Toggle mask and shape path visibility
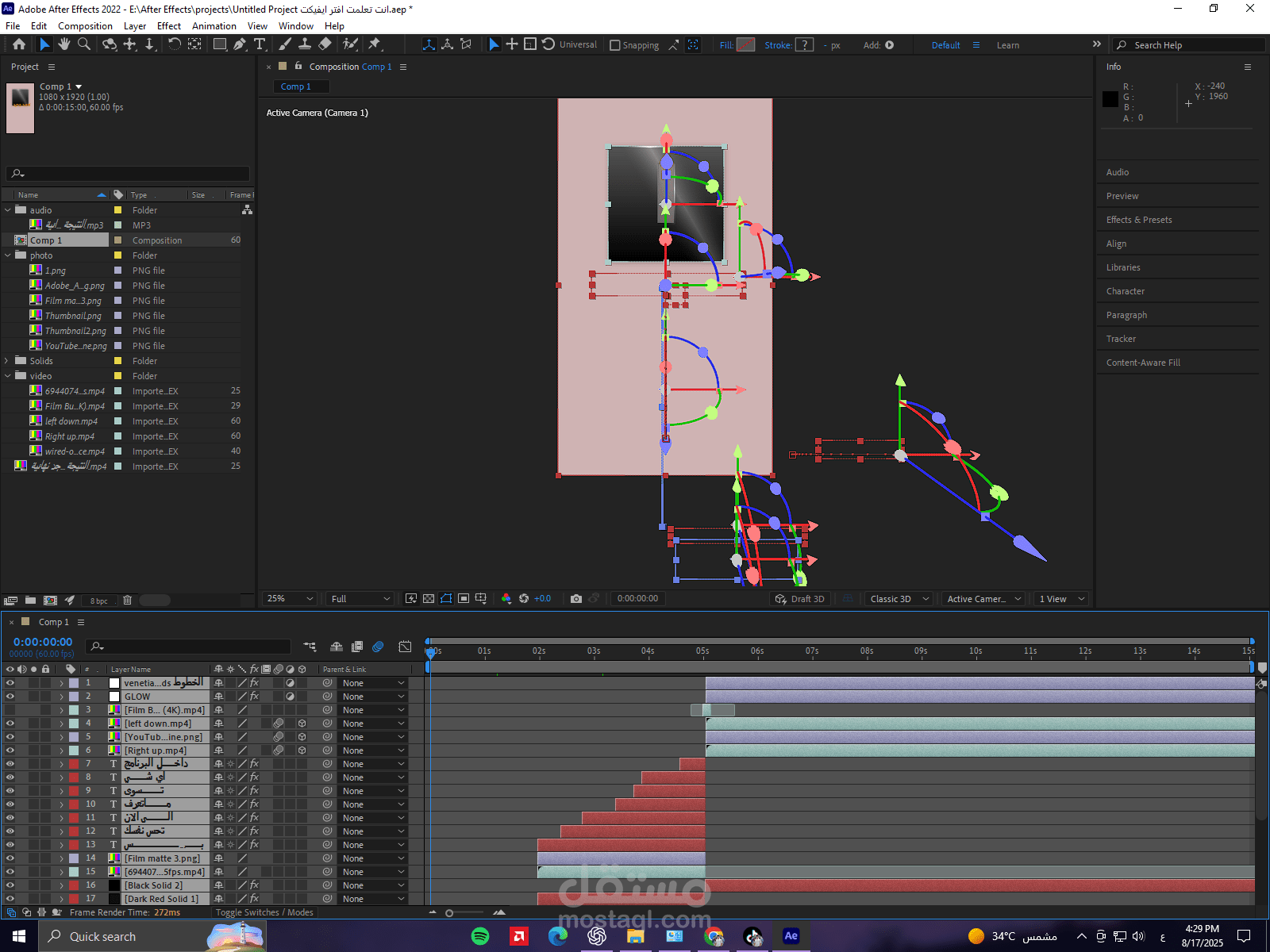 click(446, 599)
